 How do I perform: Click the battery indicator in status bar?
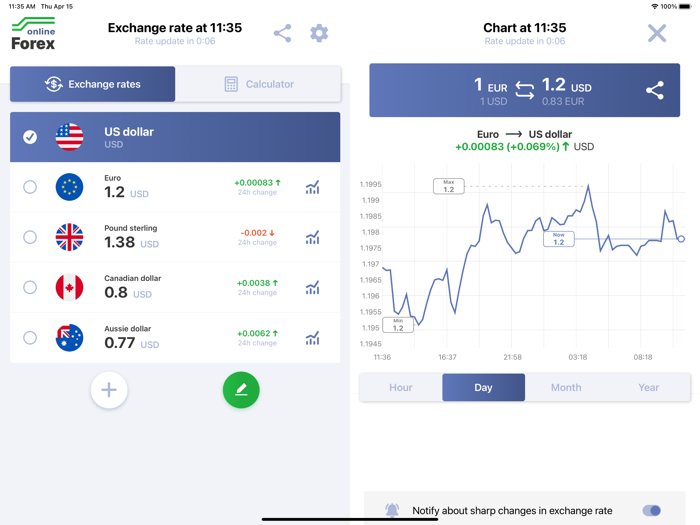(685, 6)
